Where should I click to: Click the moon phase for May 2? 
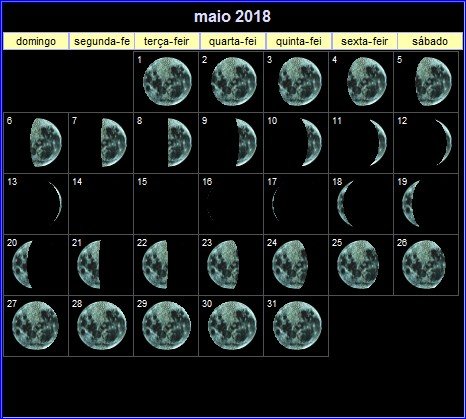click(234, 82)
